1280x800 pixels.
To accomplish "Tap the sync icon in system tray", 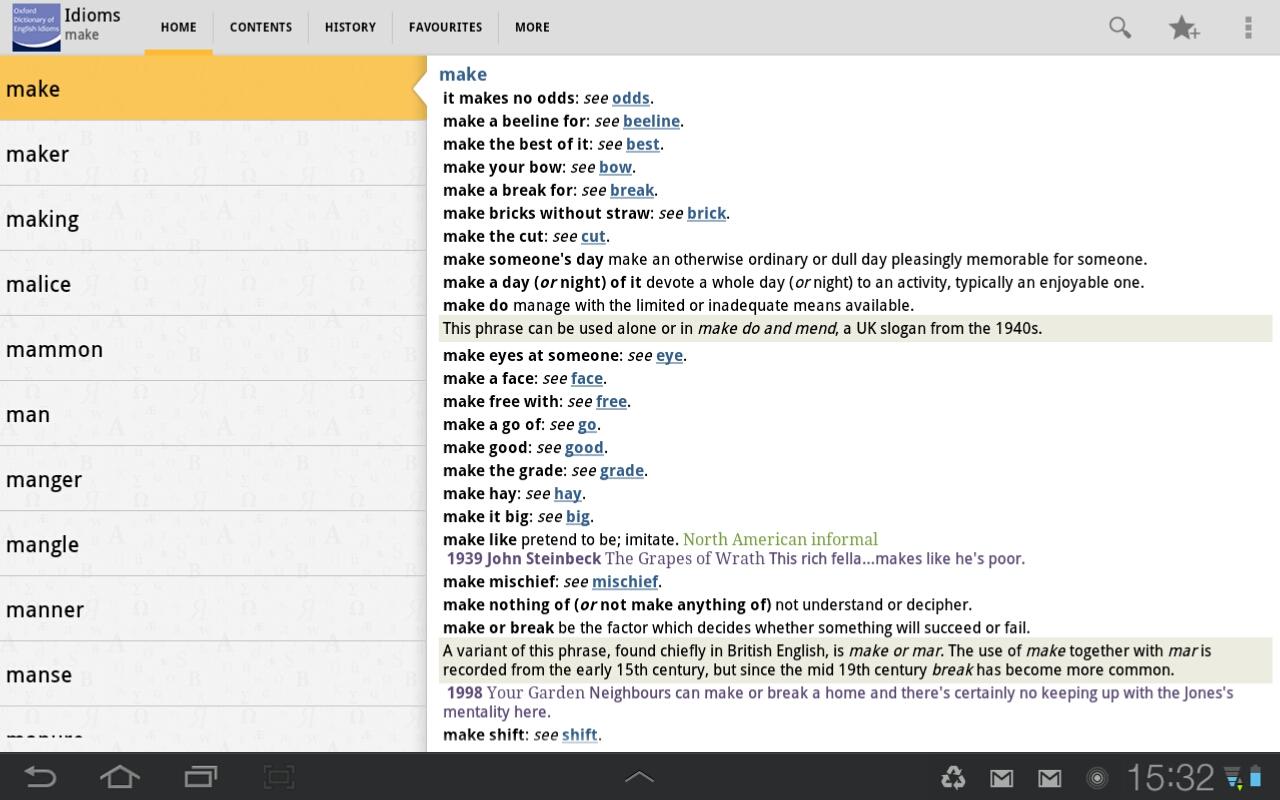I will pos(953,777).
